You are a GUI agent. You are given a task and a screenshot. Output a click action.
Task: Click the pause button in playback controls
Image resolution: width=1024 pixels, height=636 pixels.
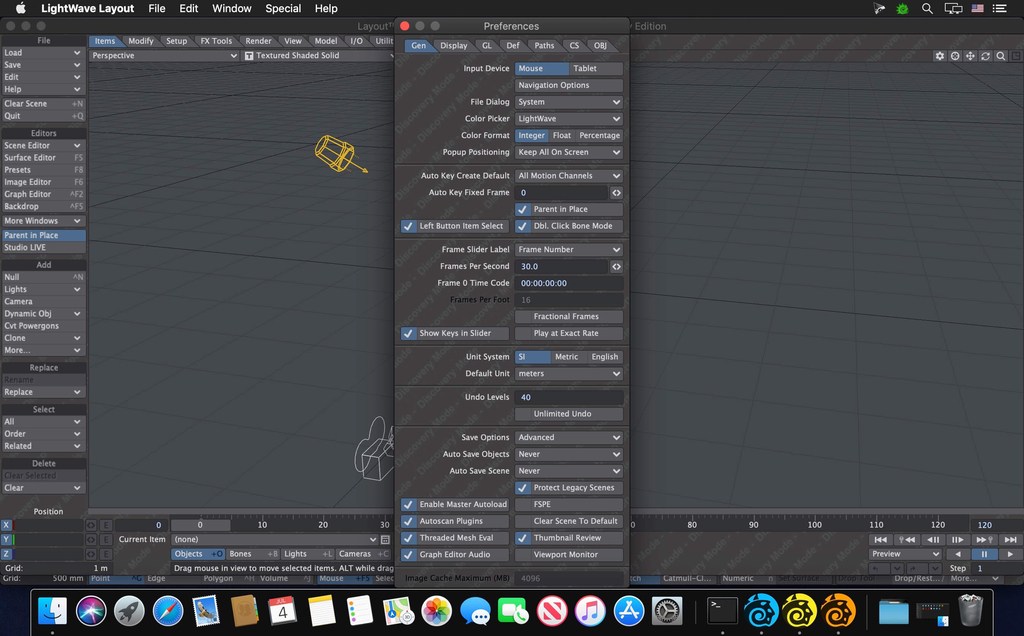pyautogui.click(x=984, y=553)
